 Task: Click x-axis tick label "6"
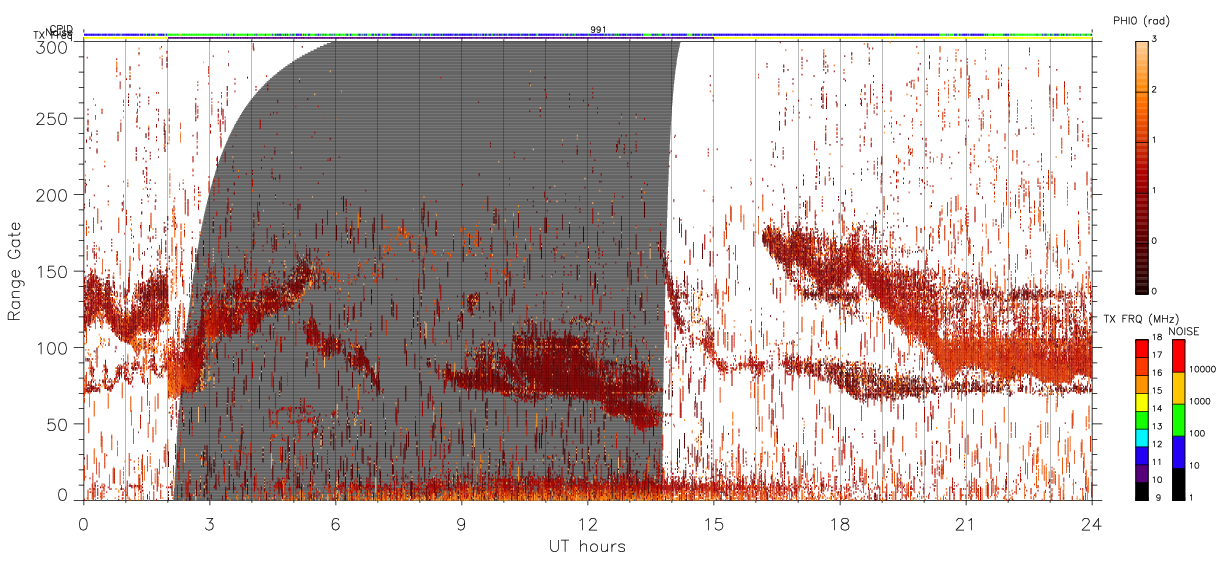coord(335,524)
